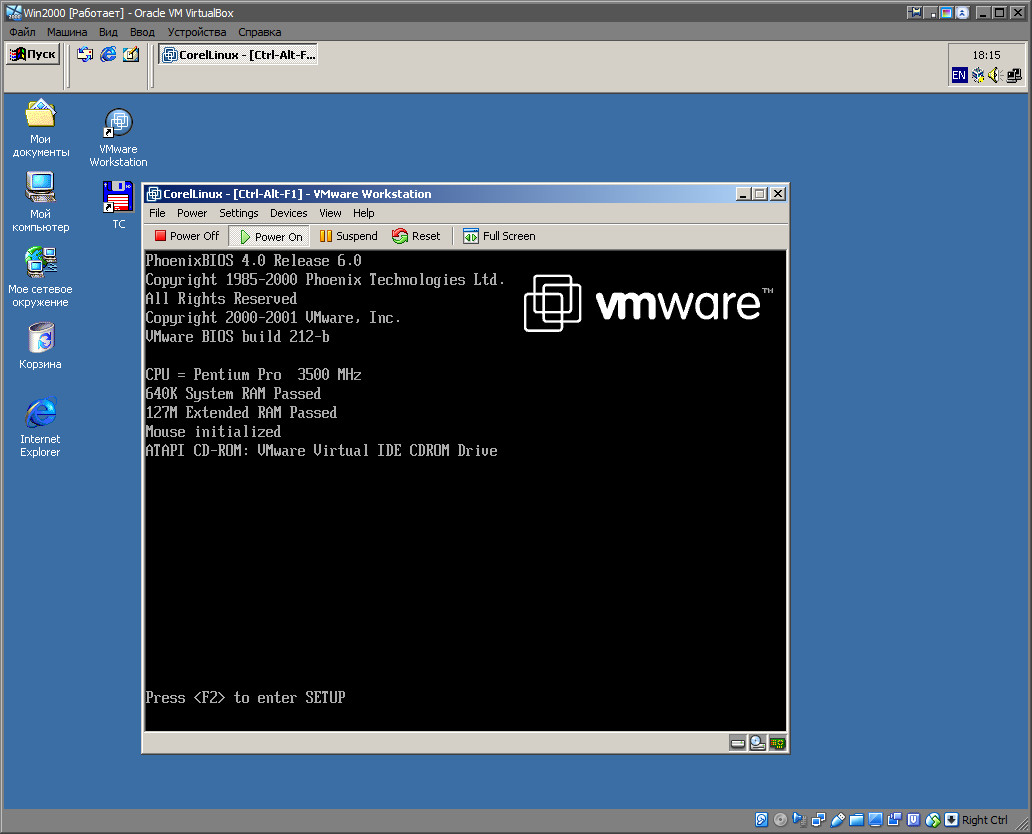The height and width of the screenshot is (834, 1032).
Task: Click VirtualBox keyboard capture arrow indicator
Action: tap(952, 820)
